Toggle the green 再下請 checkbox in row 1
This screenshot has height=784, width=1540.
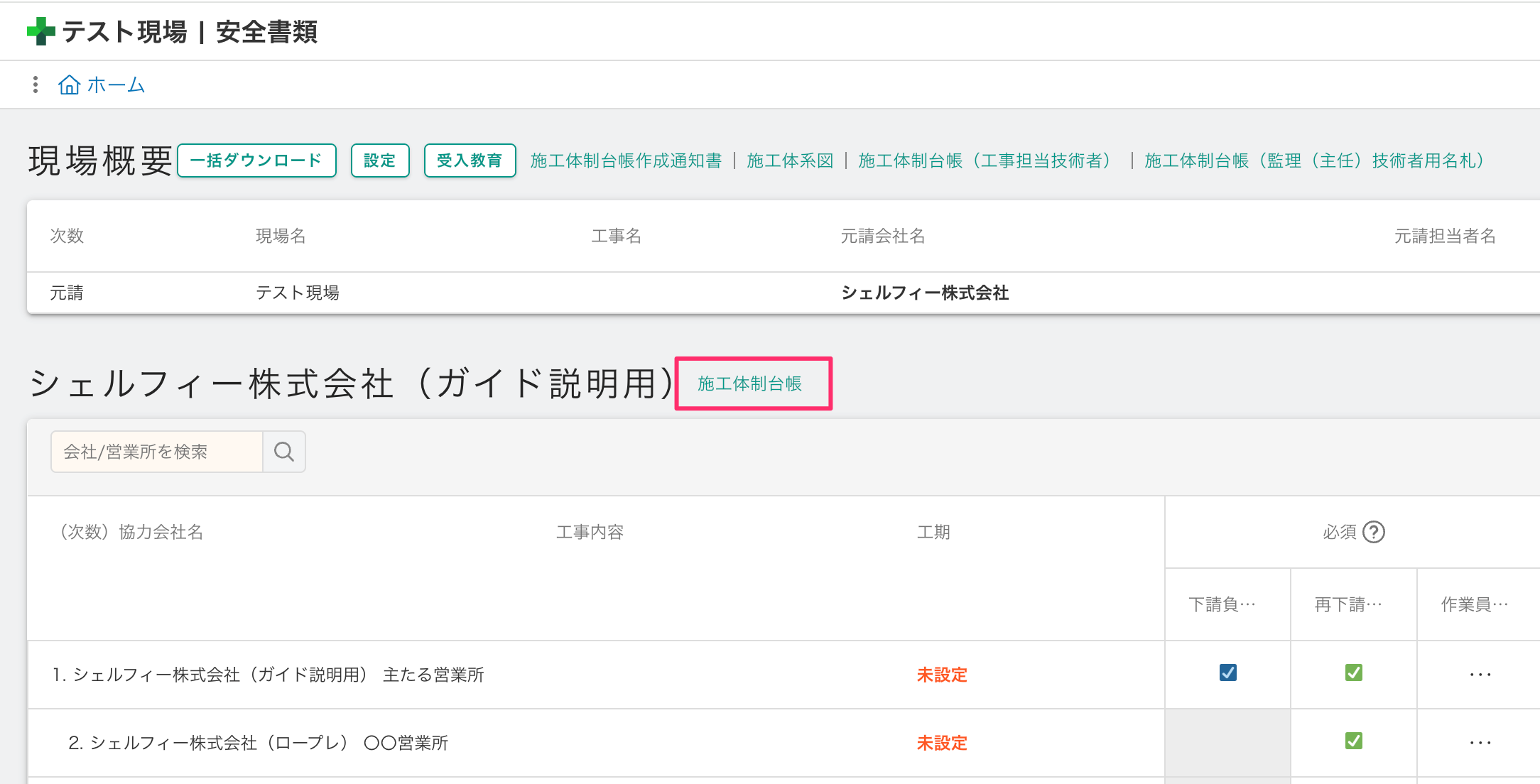pos(1353,673)
